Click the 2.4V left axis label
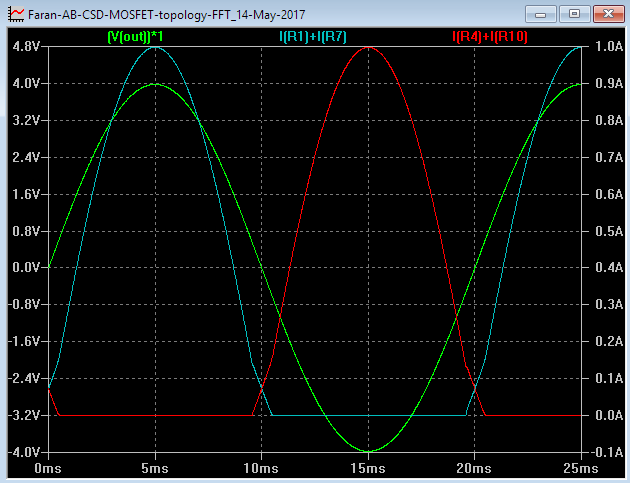630x483 pixels. [26, 157]
